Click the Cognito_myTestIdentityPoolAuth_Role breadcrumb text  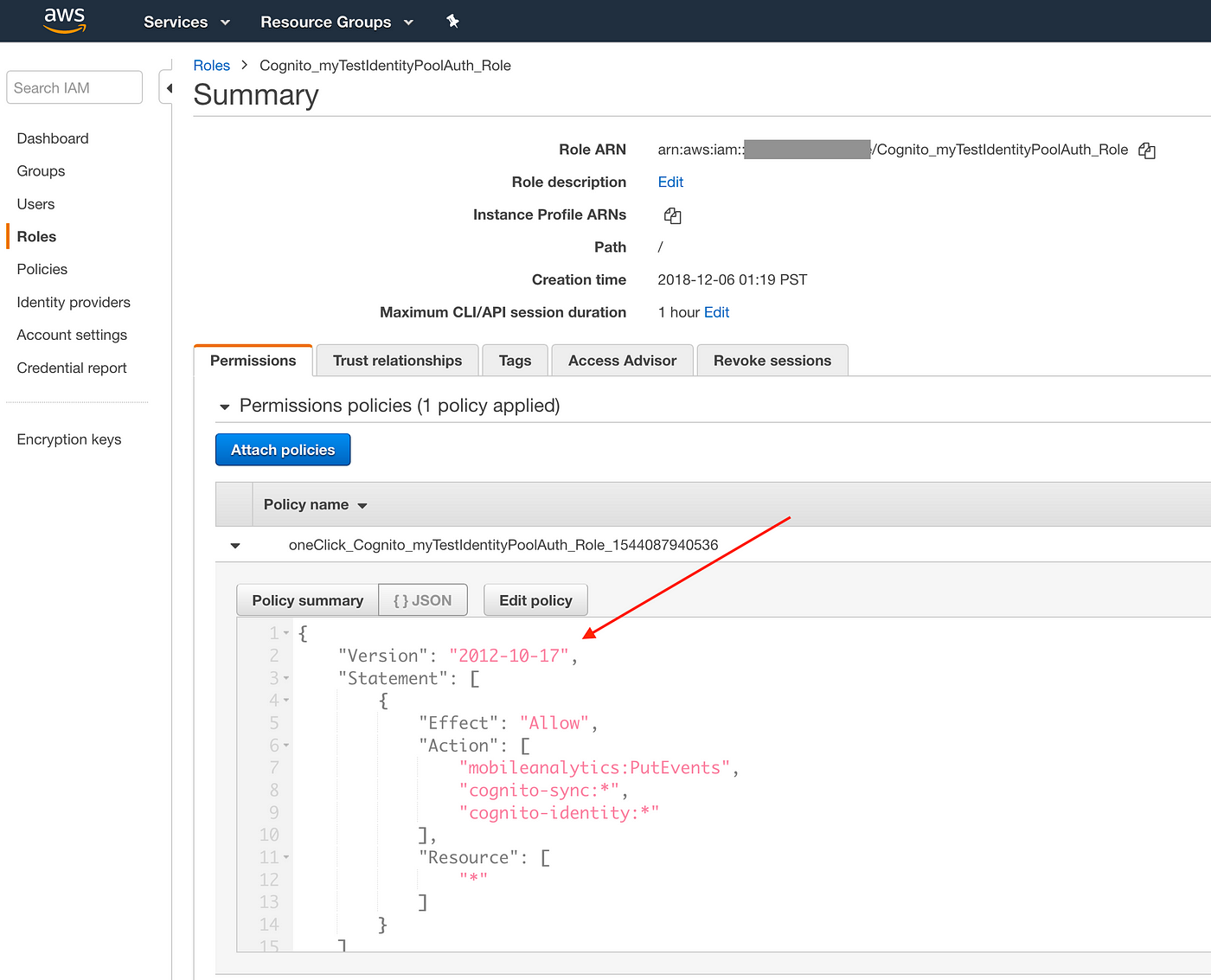385,66
